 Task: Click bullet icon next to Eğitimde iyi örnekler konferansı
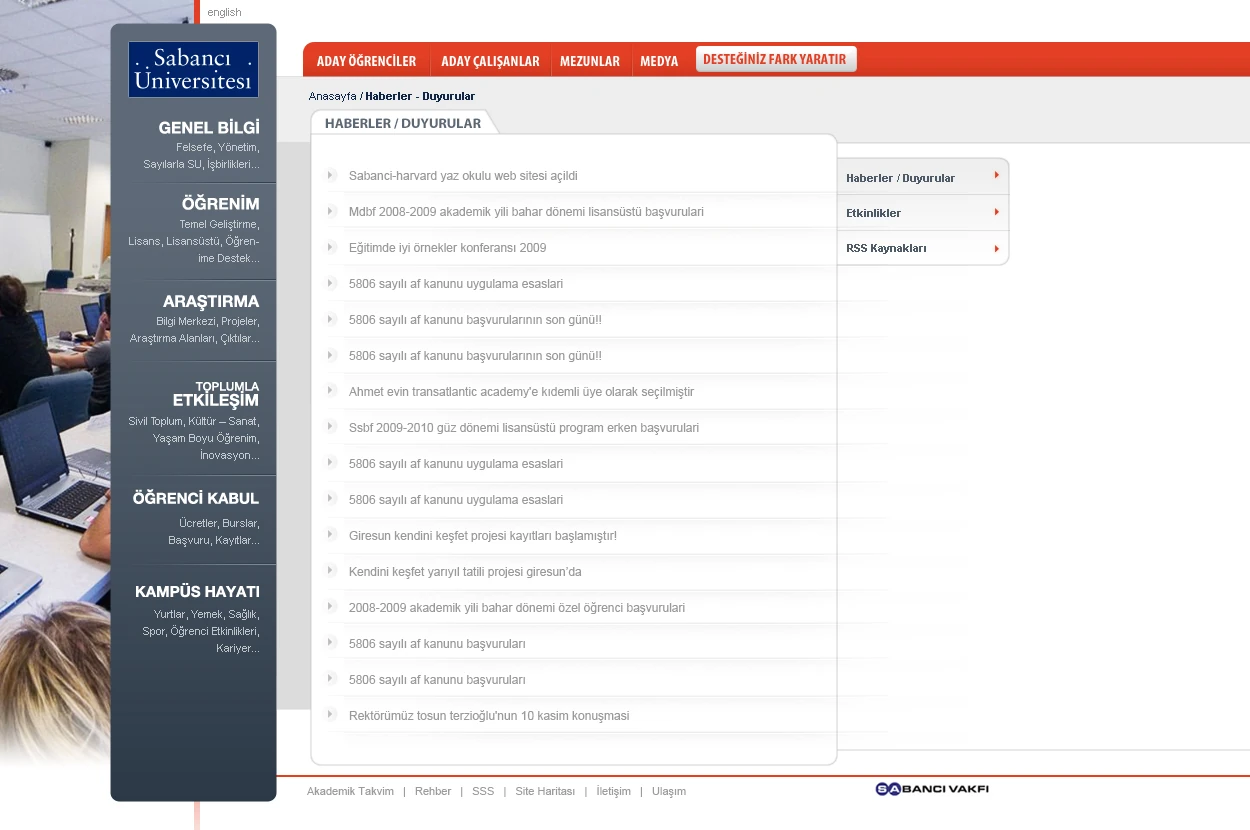click(x=331, y=247)
